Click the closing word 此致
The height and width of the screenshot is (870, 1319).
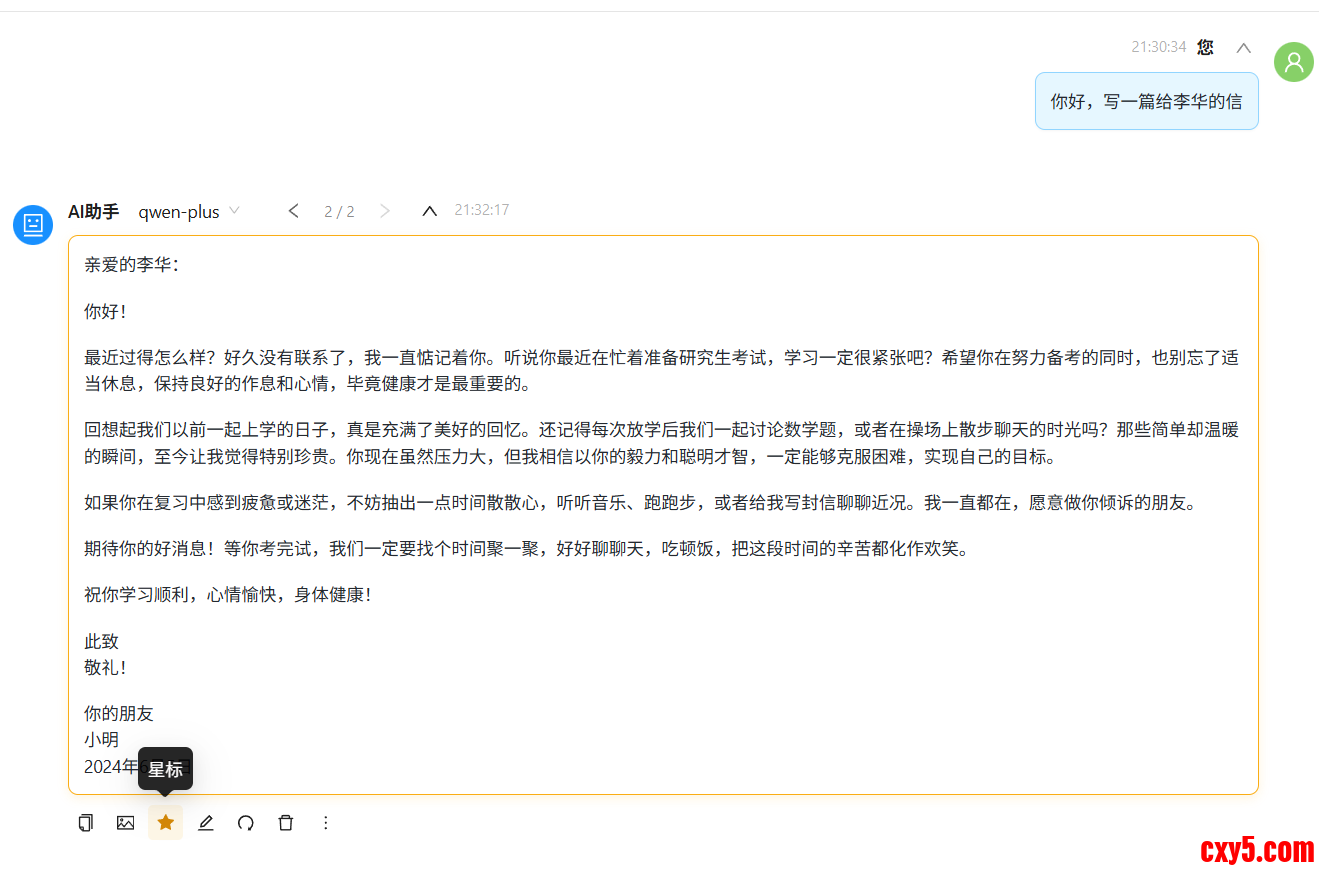coord(101,641)
